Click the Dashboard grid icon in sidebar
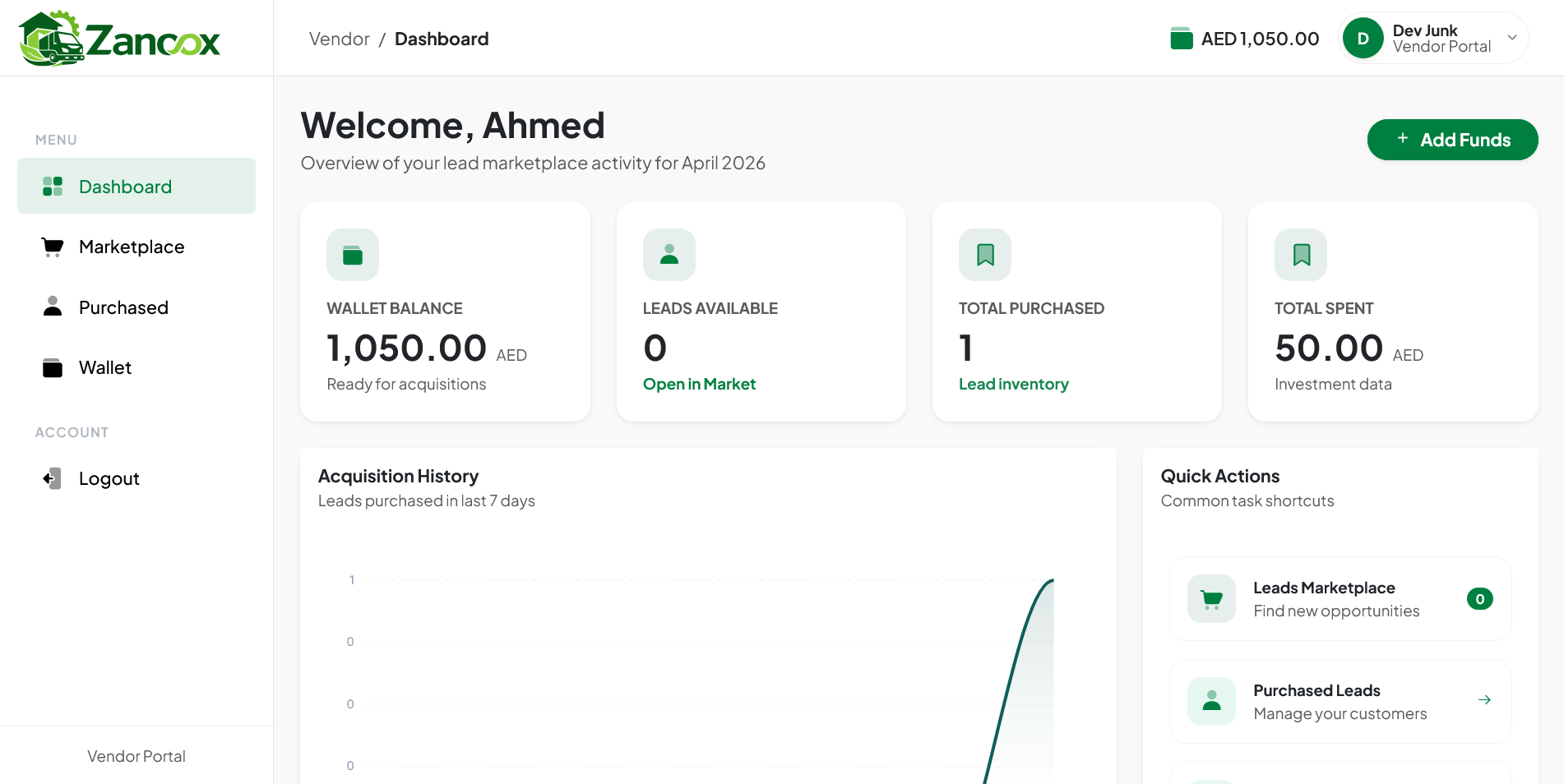This screenshot has height=784, width=1564. [x=53, y=187]
